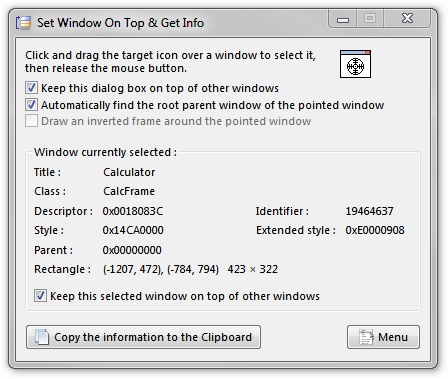Open the Menu button
The image size is (448, 379).
pyautogui.click(x=383, y=337)
